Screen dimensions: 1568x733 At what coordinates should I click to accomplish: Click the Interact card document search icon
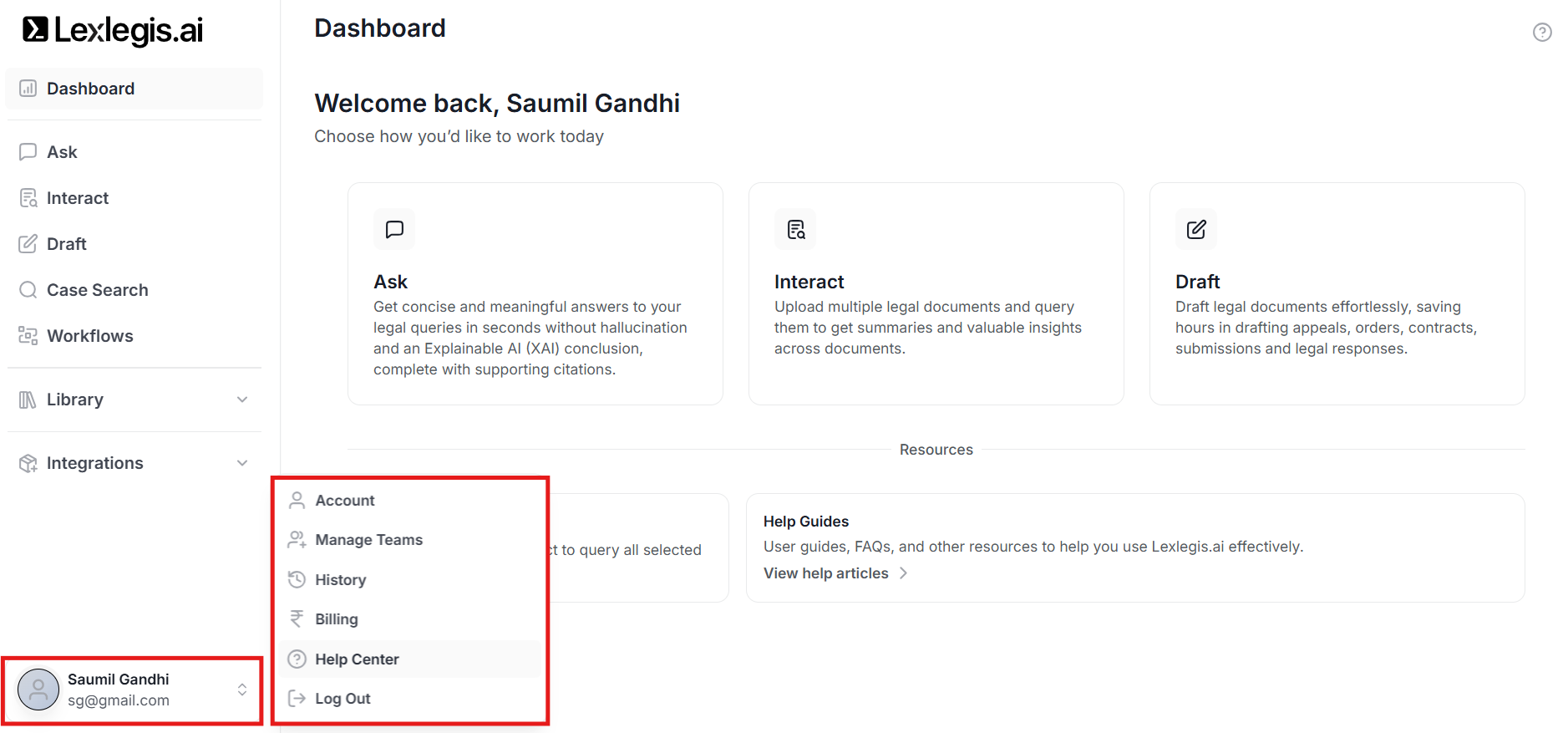click(x=795, y=229)
